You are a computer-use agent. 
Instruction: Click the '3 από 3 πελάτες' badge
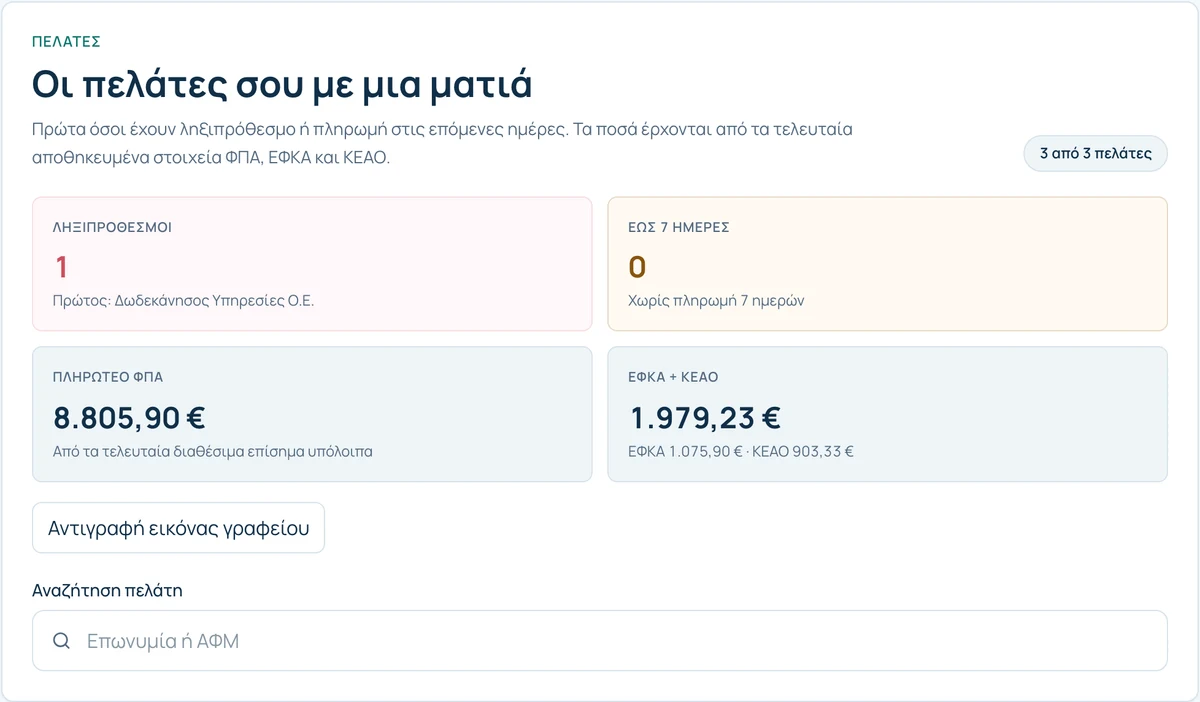tap(1095, 154)
